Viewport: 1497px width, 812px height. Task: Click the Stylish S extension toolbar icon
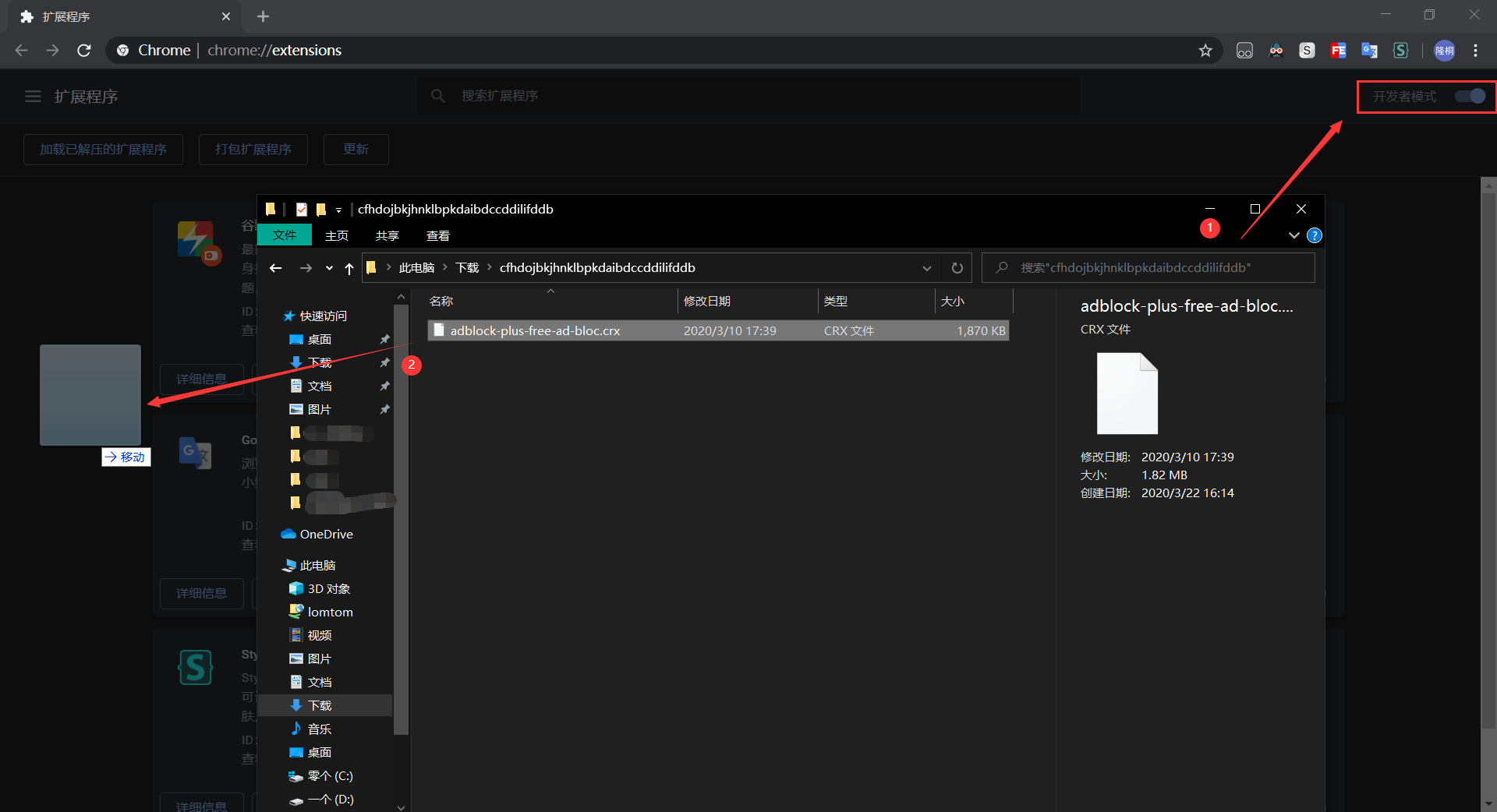pyautogui.click(x=1401, y=51)
